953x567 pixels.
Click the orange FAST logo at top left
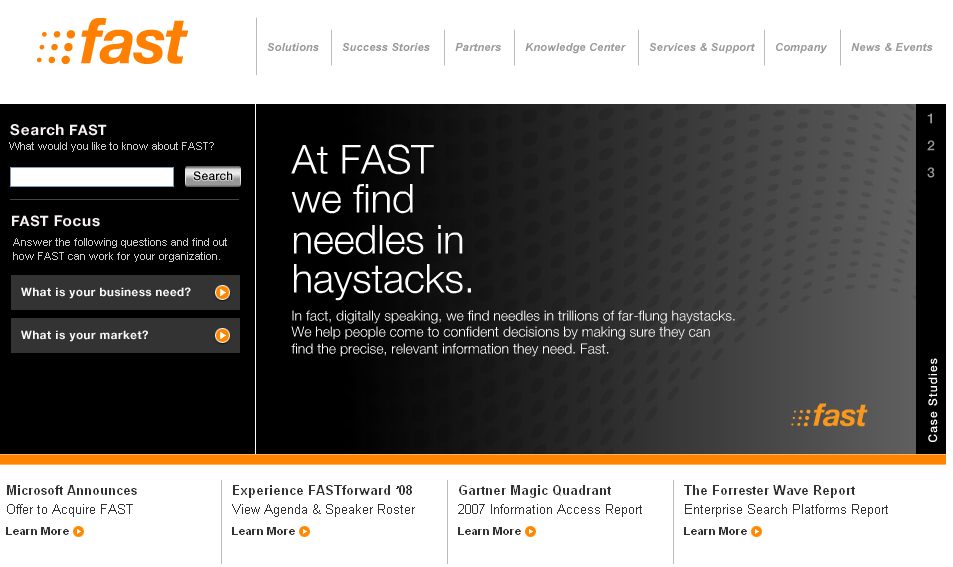click(x=112, y=41)
